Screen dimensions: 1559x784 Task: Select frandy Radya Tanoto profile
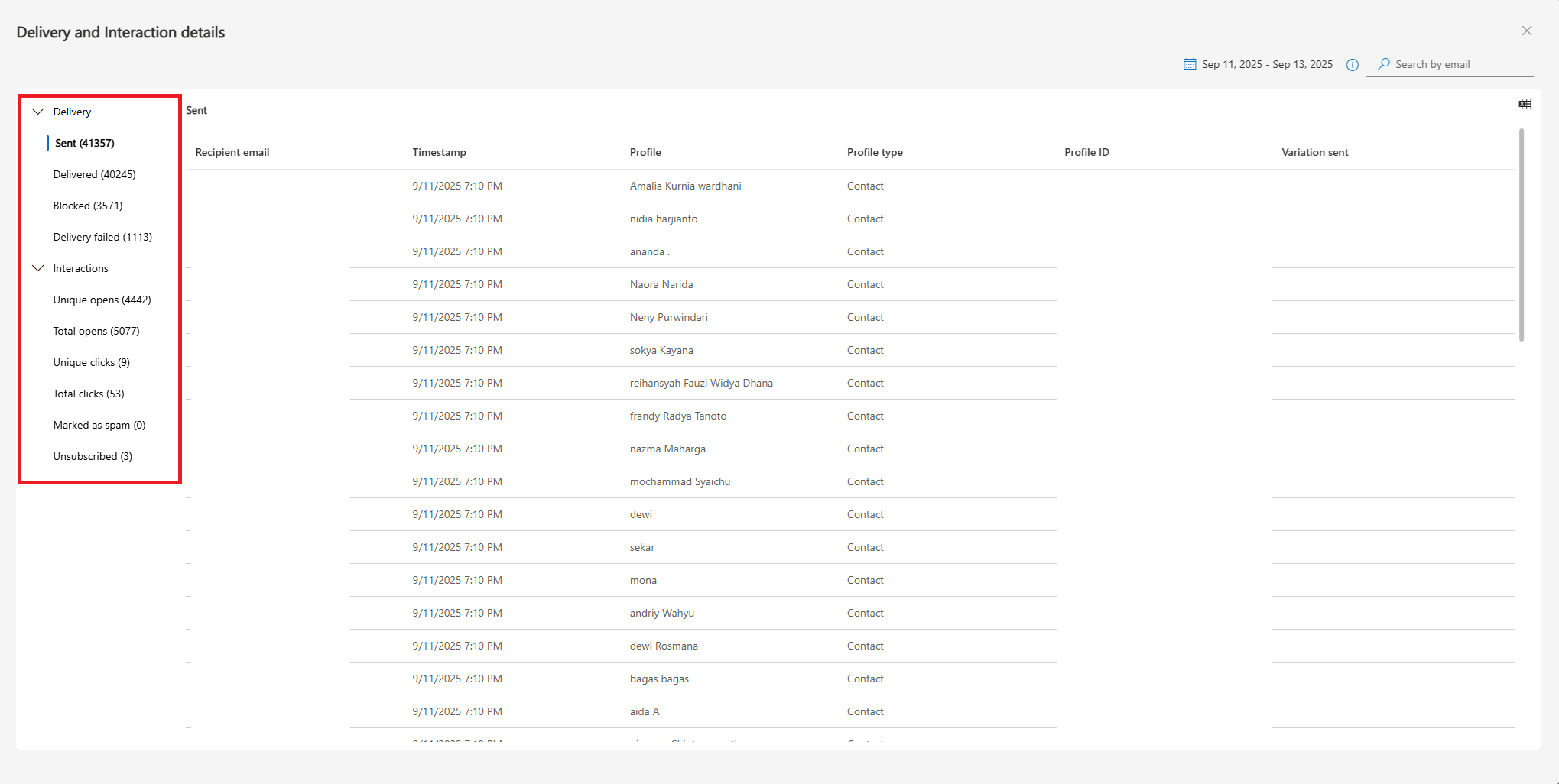678,416
